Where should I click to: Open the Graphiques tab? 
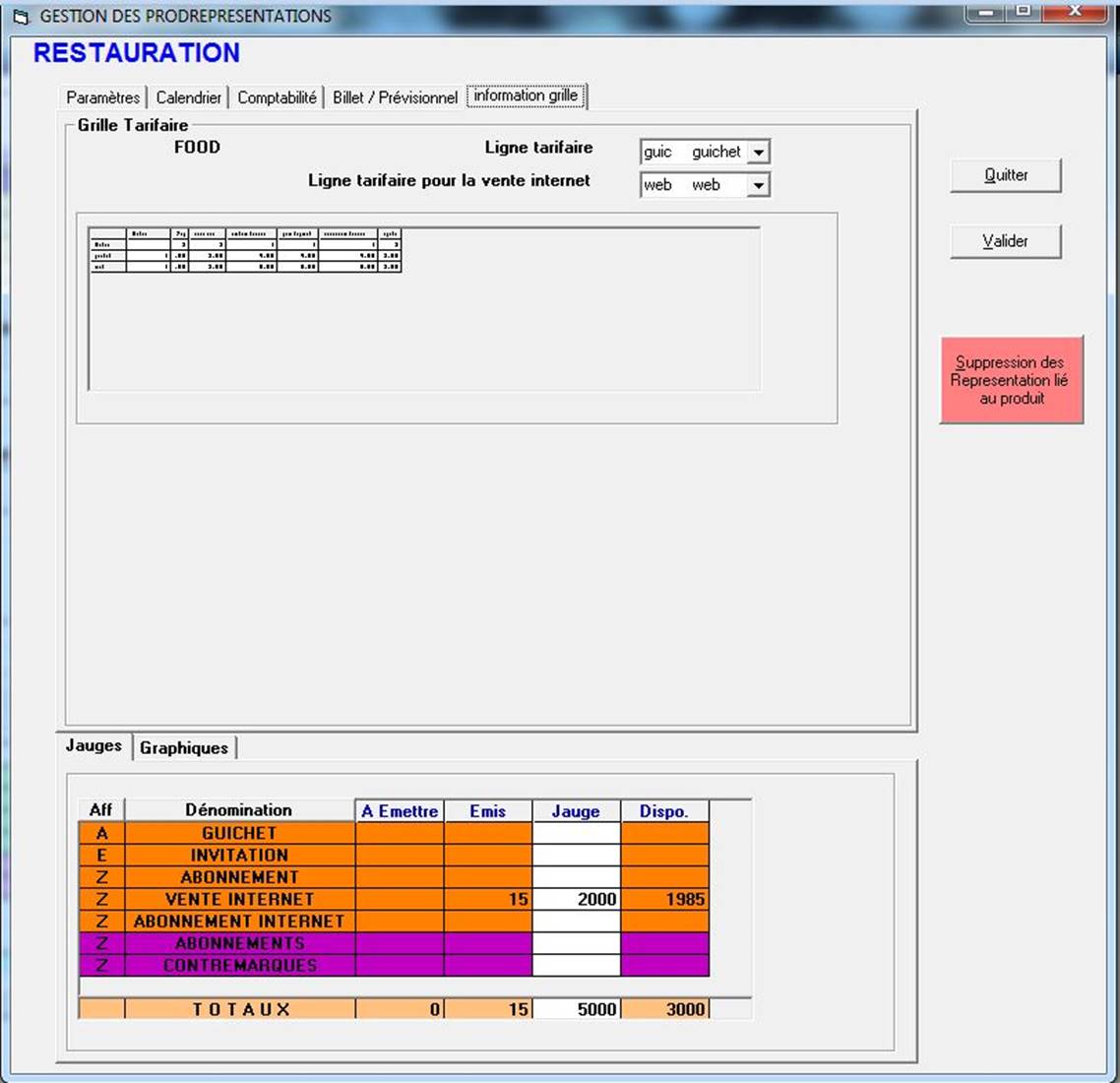(x=184, y=748)
